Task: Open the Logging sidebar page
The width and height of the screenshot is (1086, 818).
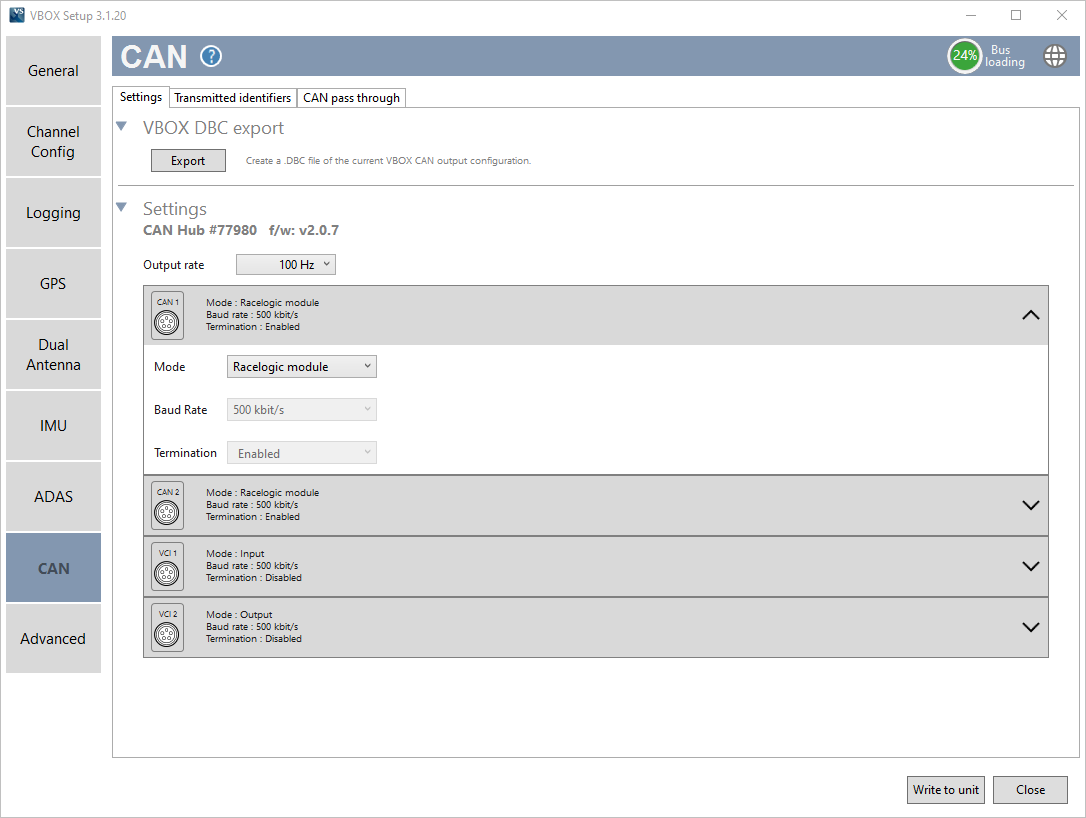Action: [x=53, y=213]
